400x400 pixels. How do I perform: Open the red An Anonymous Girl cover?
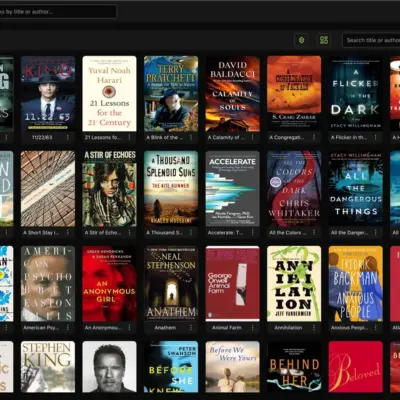coord(109,284)
